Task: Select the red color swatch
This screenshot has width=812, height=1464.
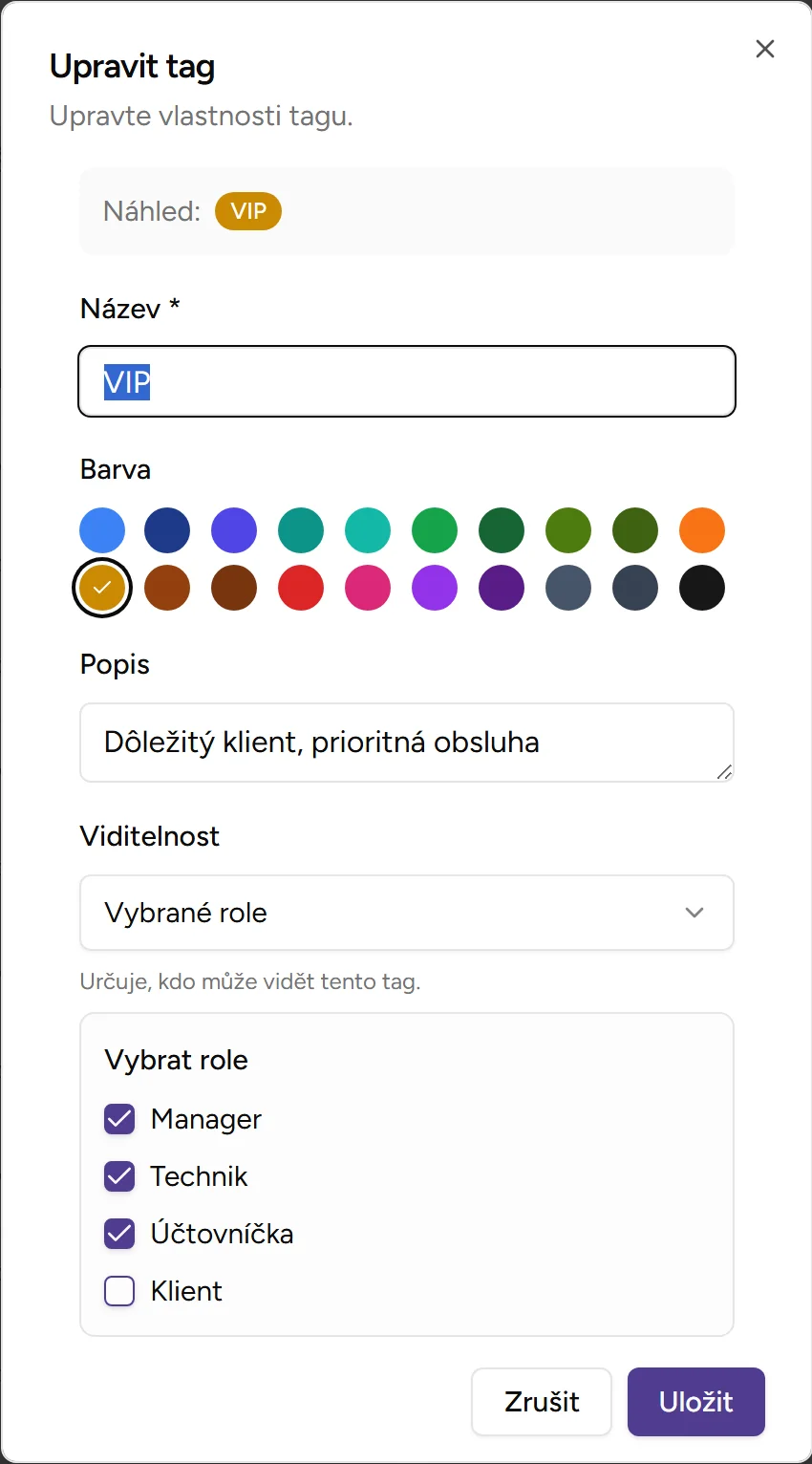Action: (301, 588)
